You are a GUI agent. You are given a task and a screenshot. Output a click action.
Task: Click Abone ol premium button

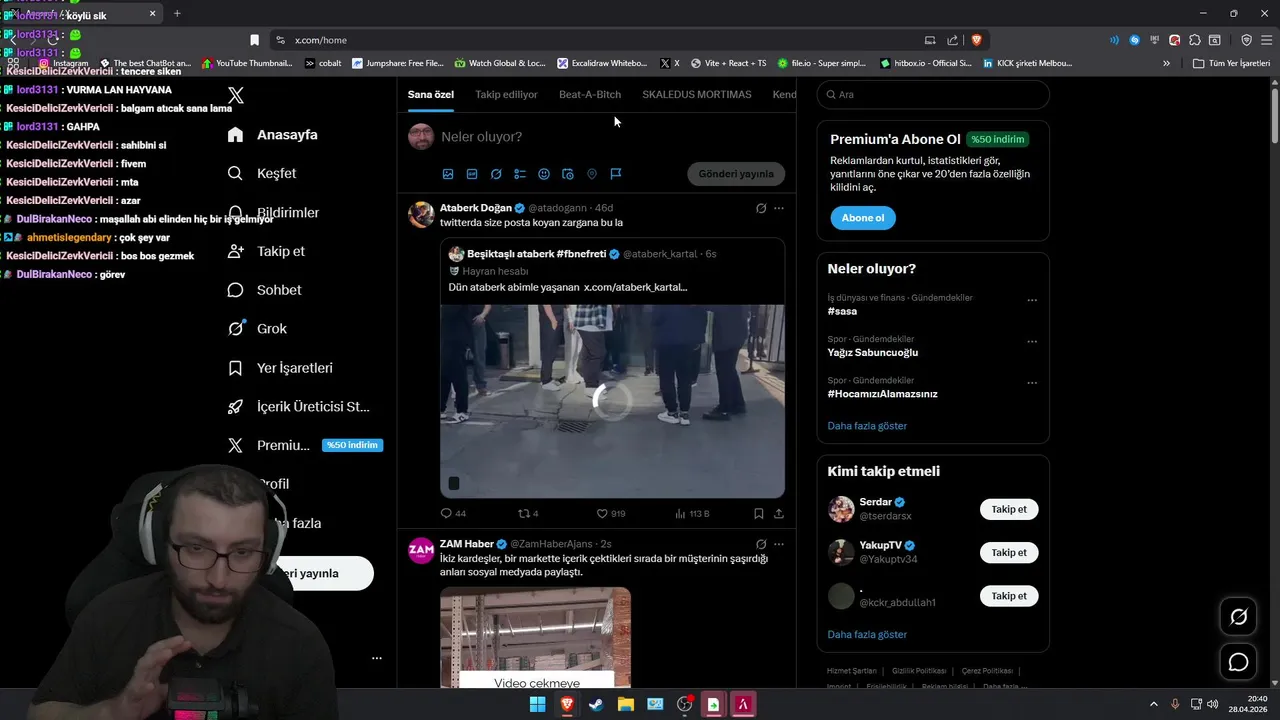coord(863,218)
